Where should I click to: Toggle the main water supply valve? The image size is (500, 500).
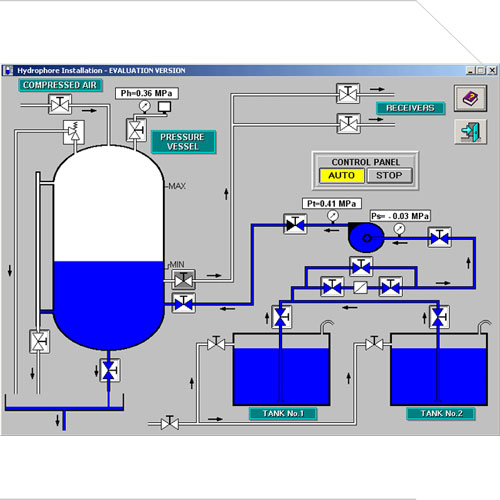pos(170,423)
